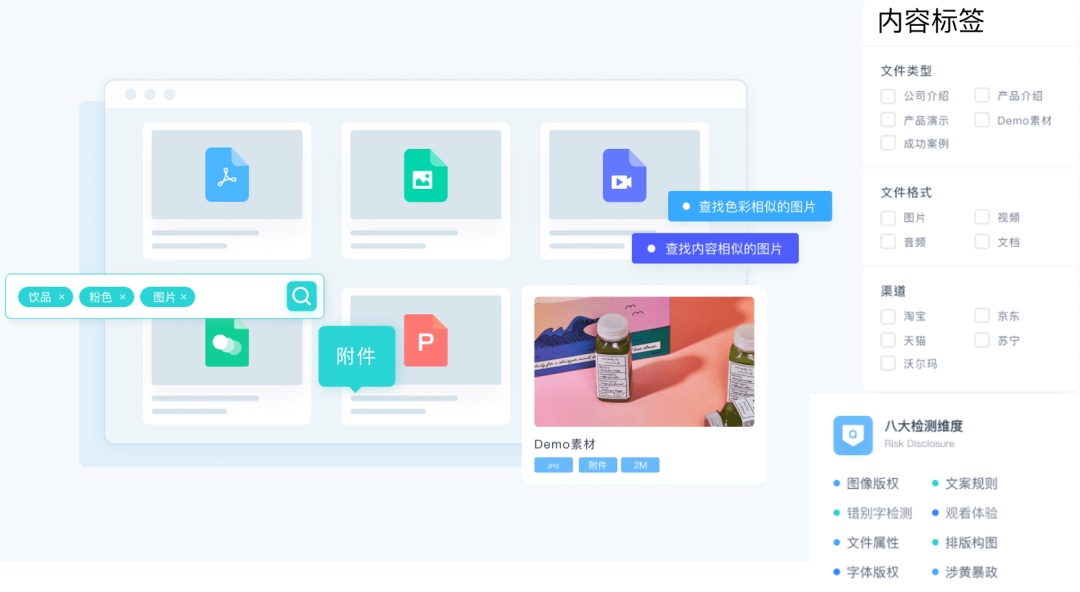
Task: Select the green image file icon
Action: 425,175
